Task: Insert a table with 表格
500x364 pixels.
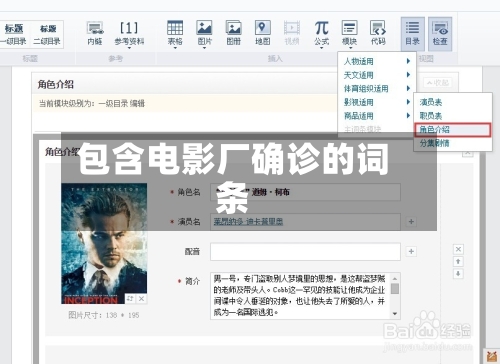Action: point(175,33)
